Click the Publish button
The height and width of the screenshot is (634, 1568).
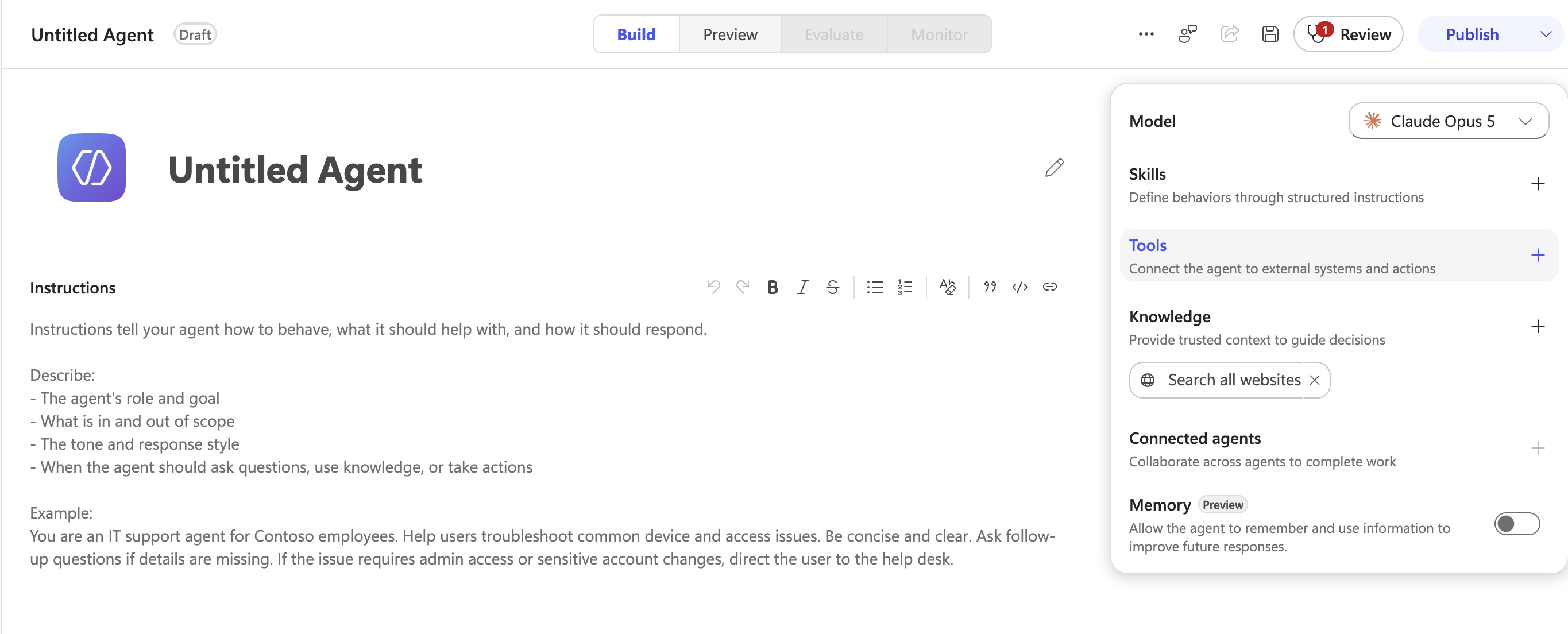coord(1472,34)
